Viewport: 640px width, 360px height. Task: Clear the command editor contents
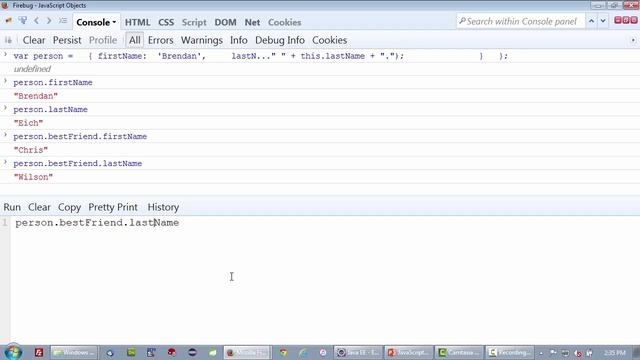(x=39, y=207)
